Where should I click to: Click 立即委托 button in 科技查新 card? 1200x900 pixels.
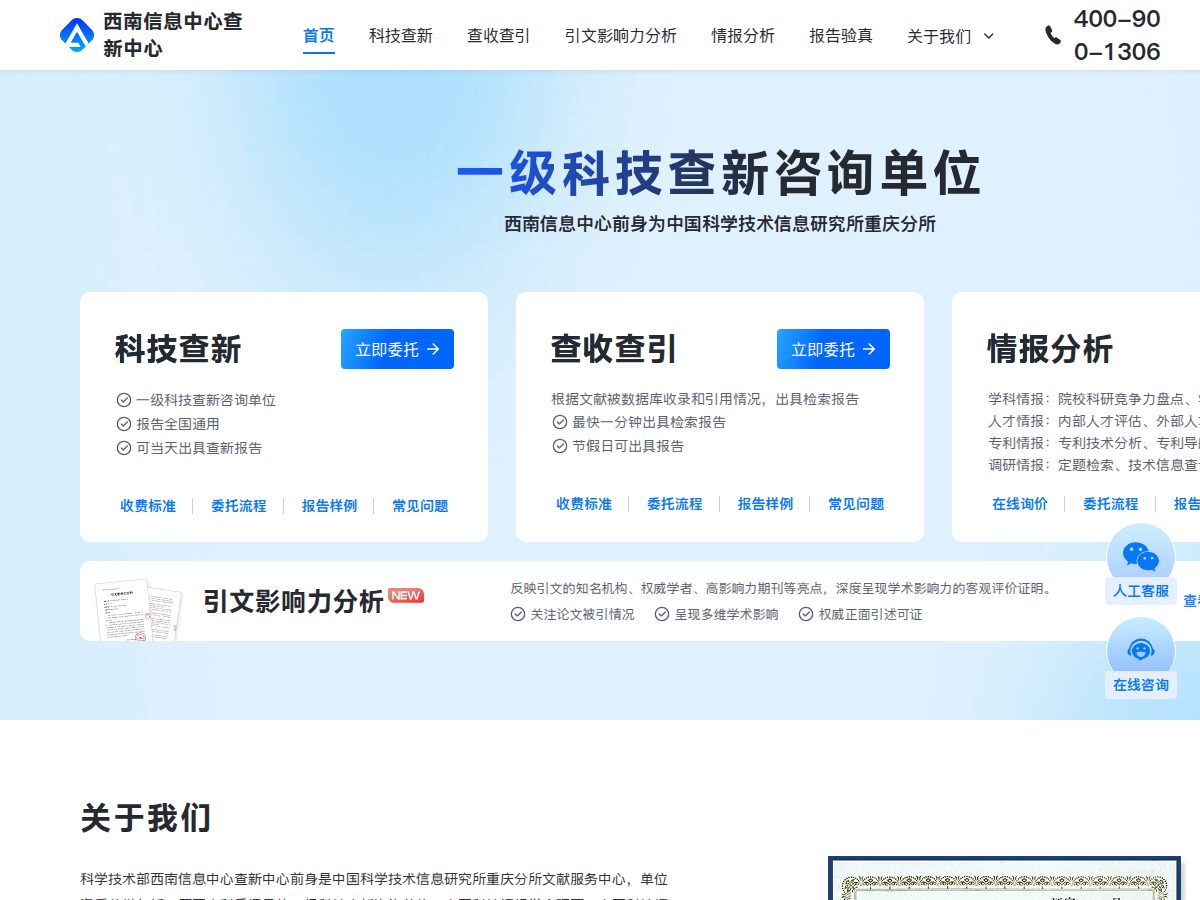tap(397, 349)
